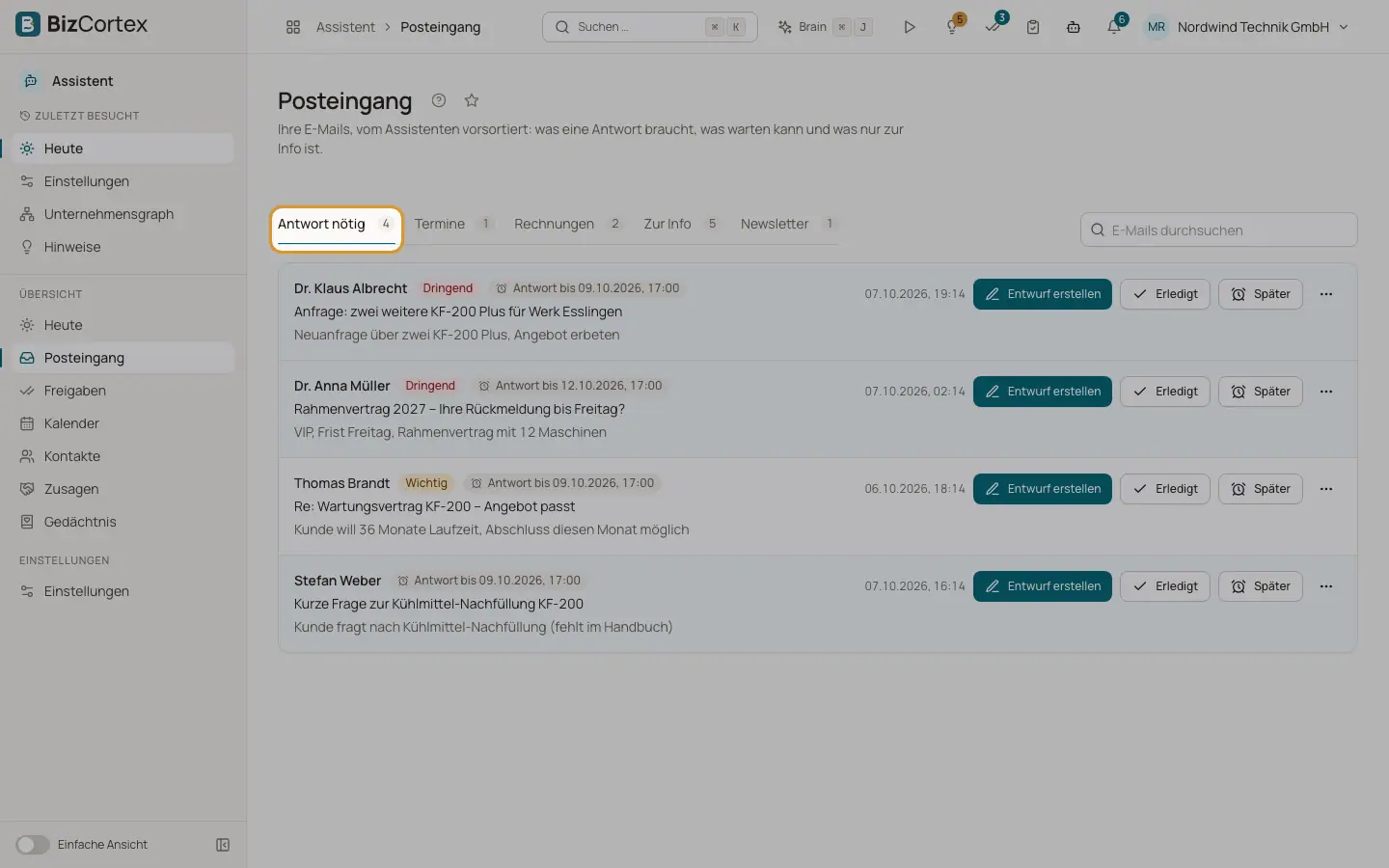1389x868 pixels.
Task: Mark Dr. Anna Müller email as Erledigt
Action: pyautogui.click(x=1164, y=392)
